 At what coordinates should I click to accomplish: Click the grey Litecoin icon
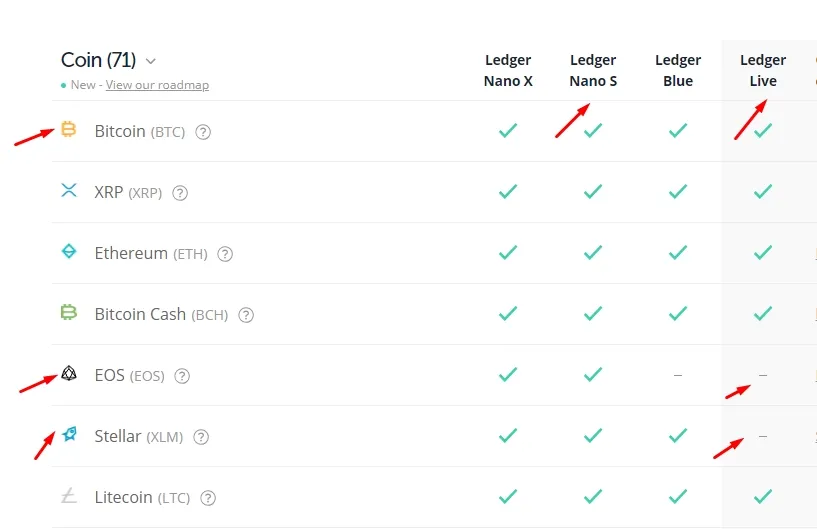[69, 495]
